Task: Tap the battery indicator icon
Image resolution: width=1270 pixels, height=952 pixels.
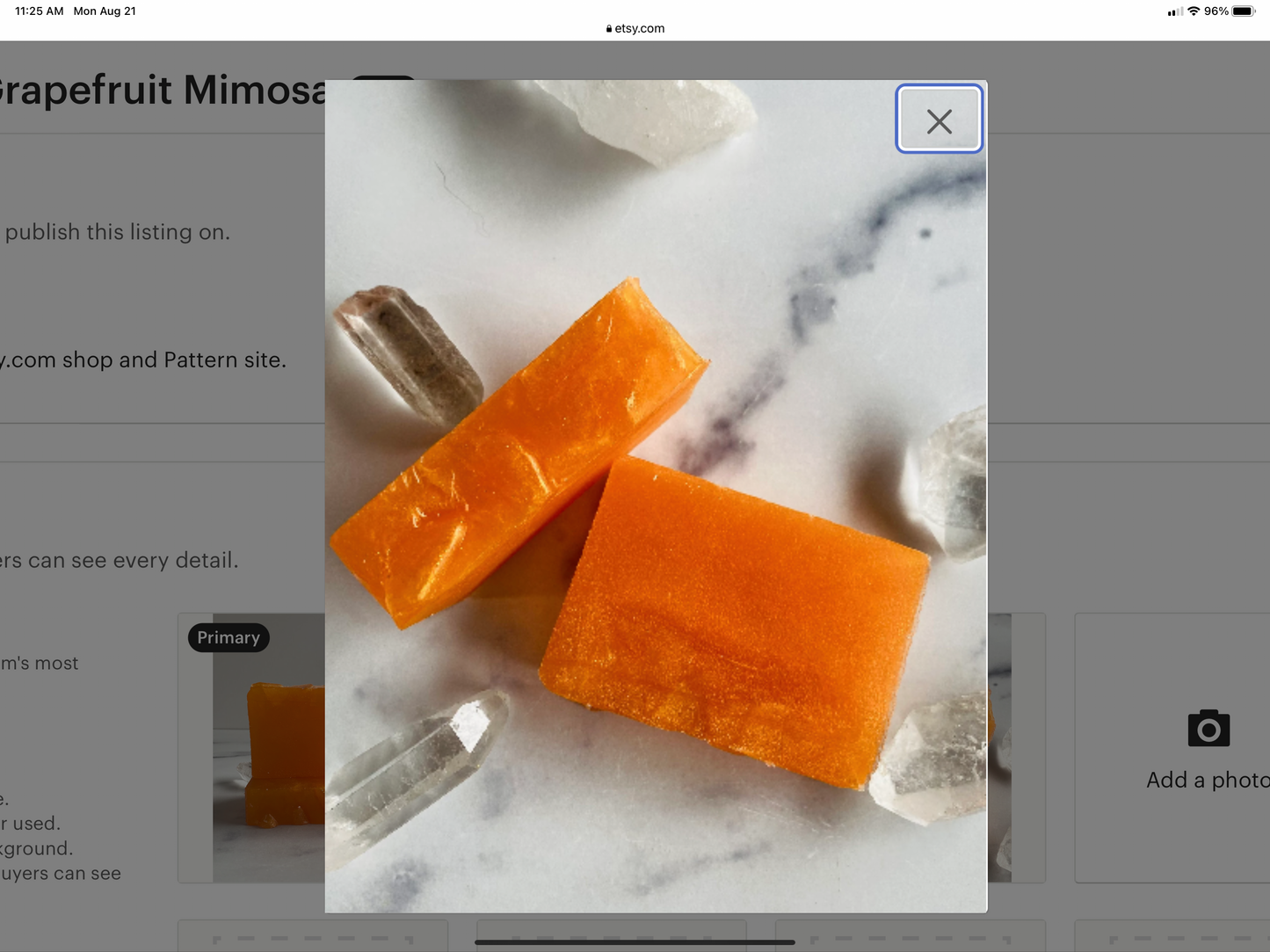Action: (x=1243, y=11)
